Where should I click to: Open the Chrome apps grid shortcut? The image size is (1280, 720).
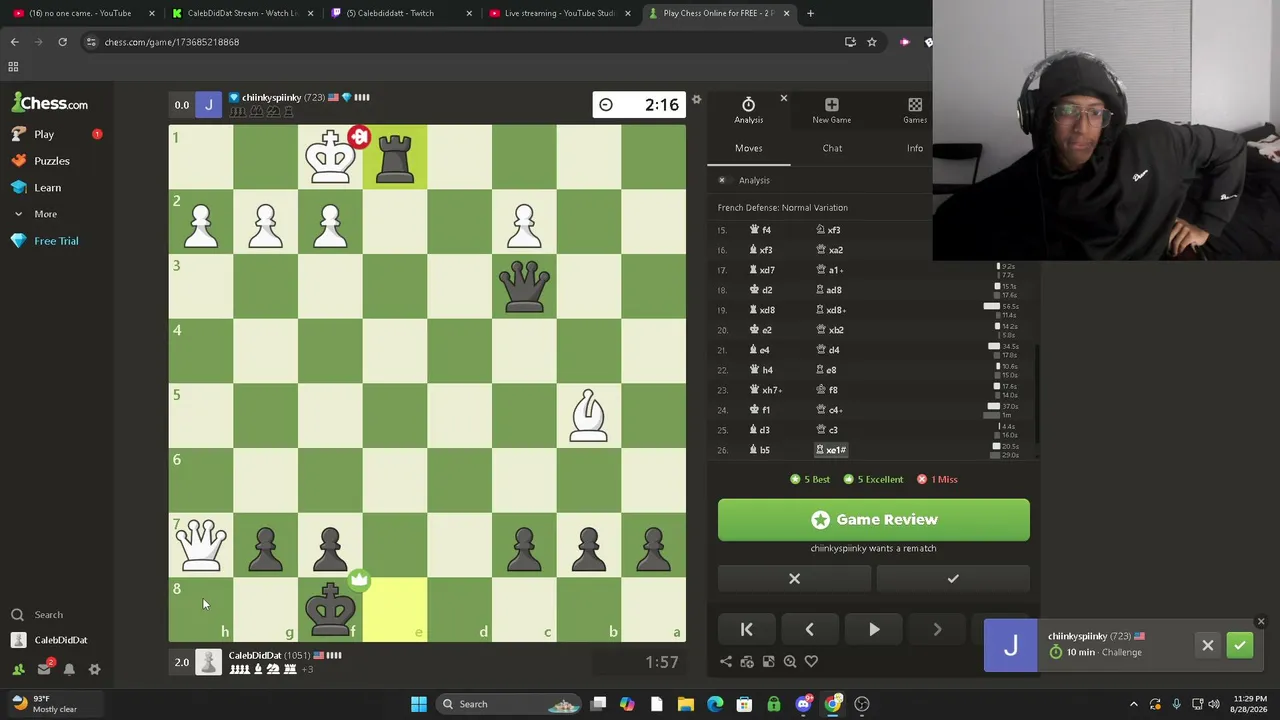13,67
